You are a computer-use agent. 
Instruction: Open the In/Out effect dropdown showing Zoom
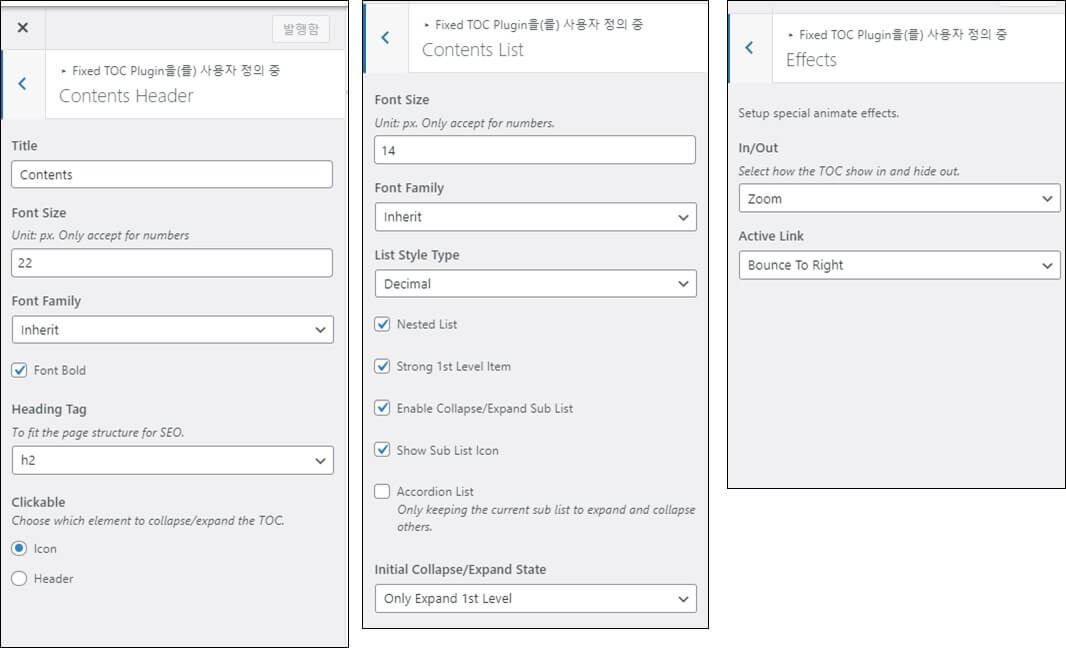(x=898, y=198)
